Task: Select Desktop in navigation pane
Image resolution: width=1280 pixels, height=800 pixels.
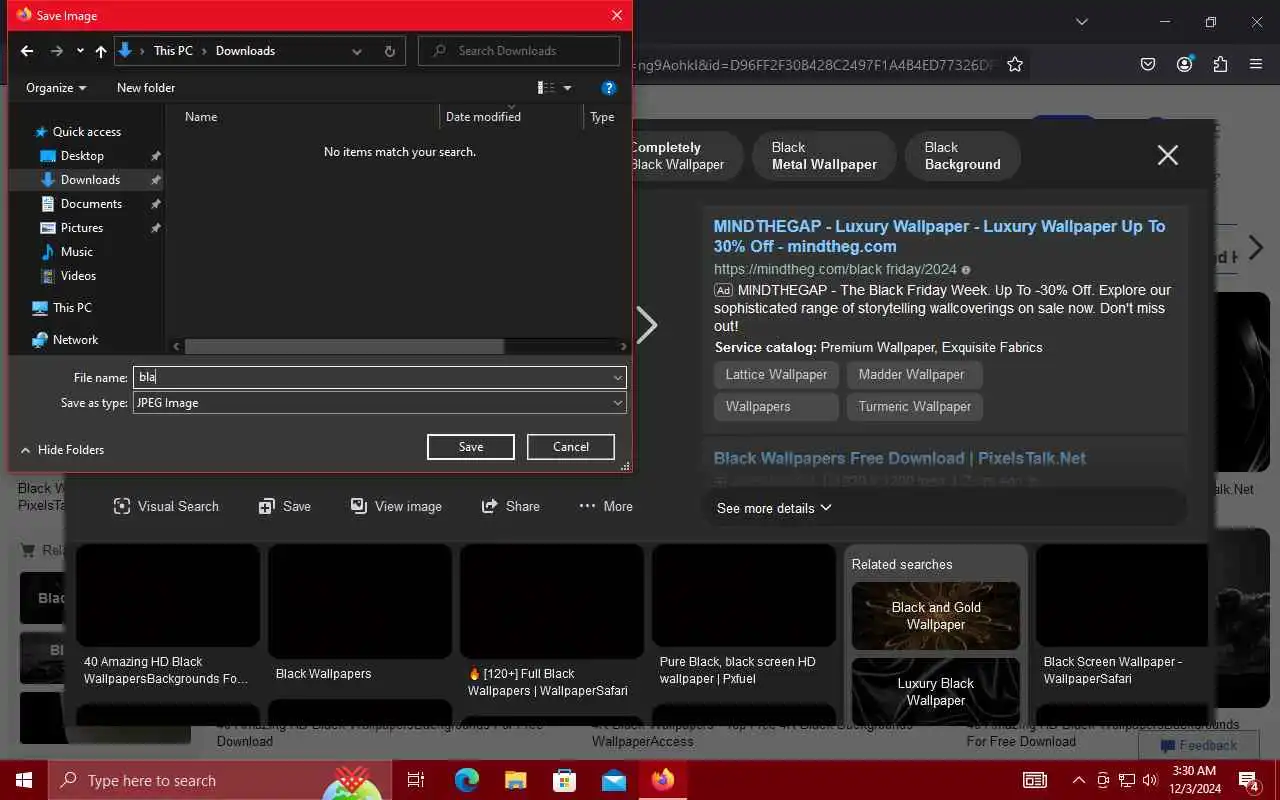Action: click(x=82, y=156)
